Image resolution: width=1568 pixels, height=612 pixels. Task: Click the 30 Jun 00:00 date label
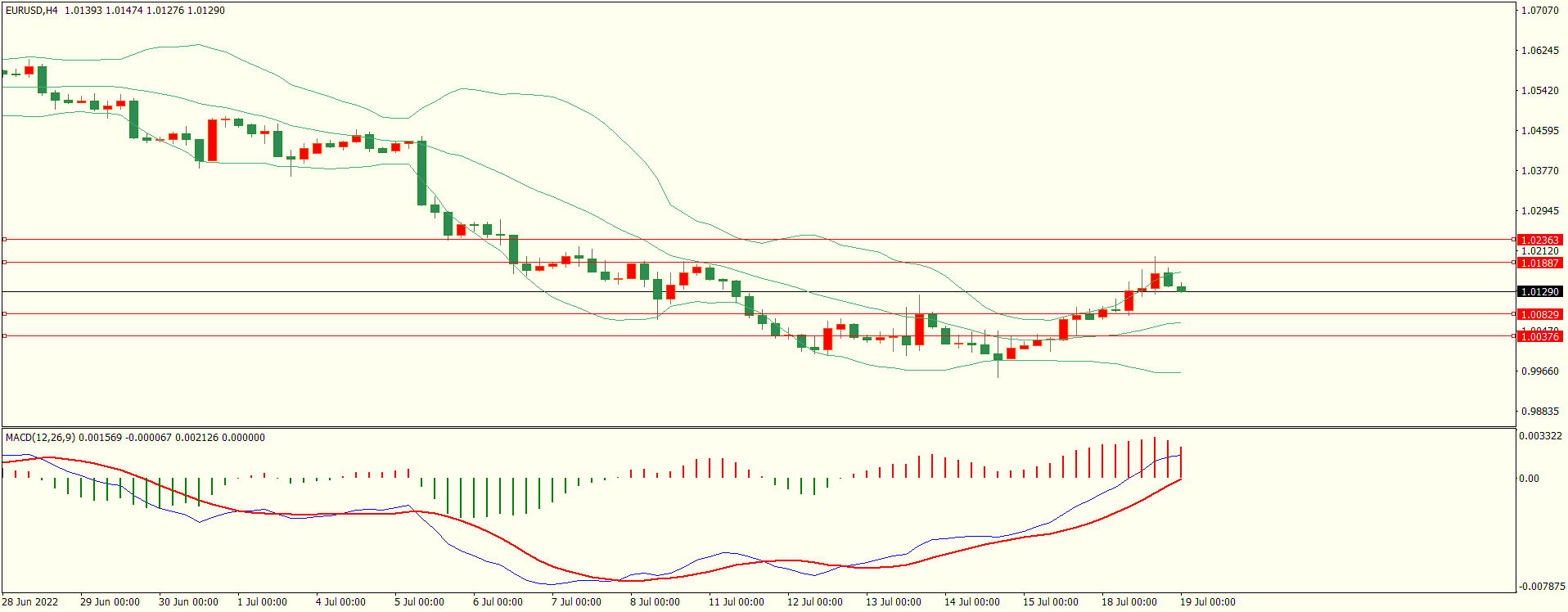coord(188,602)
